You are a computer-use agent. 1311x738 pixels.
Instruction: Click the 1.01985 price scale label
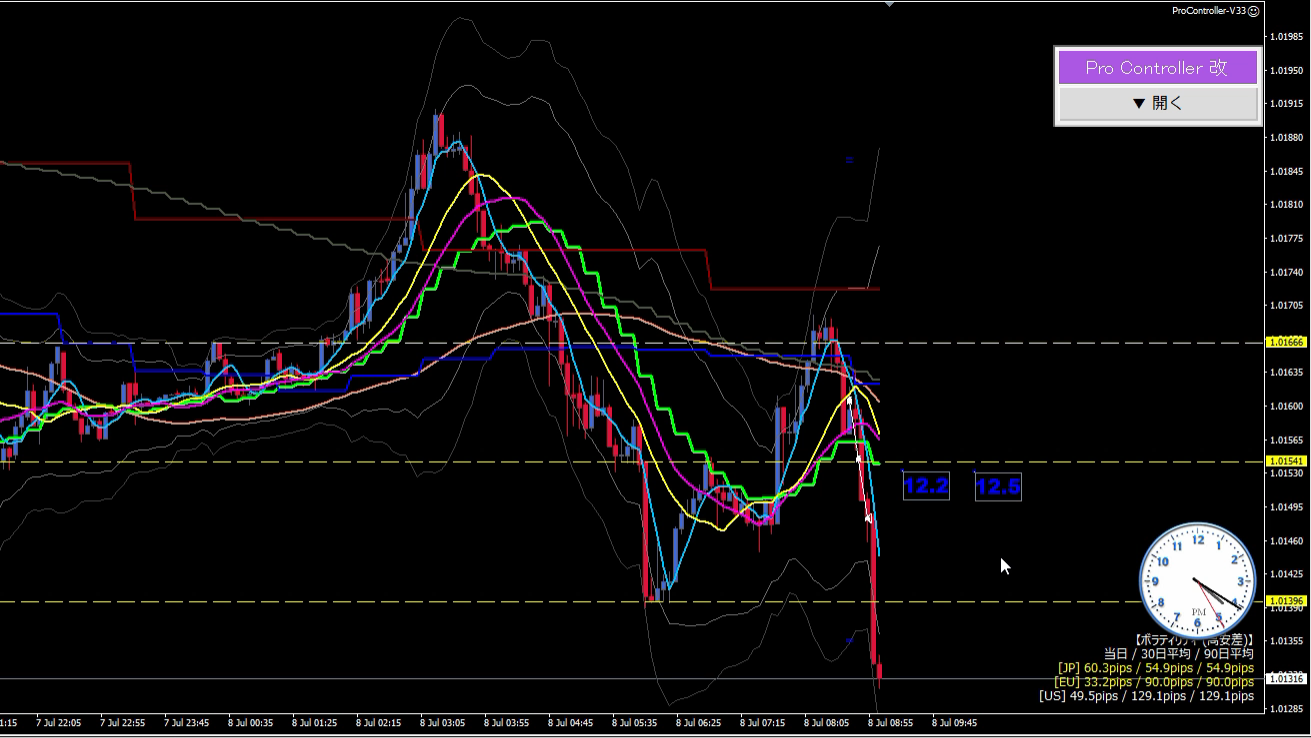coord(1286,37)
